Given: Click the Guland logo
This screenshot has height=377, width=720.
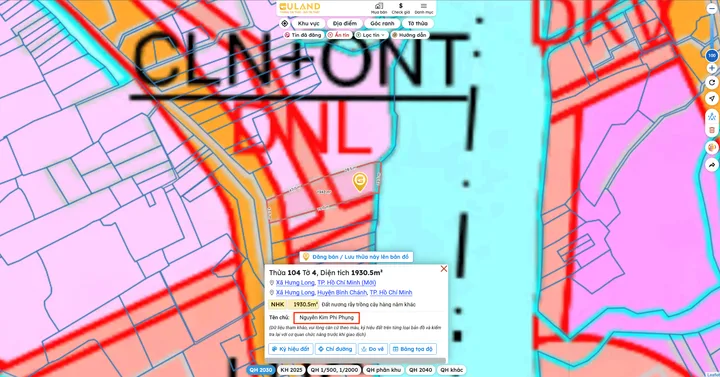Looking at the screenshot, I should 300,7.
